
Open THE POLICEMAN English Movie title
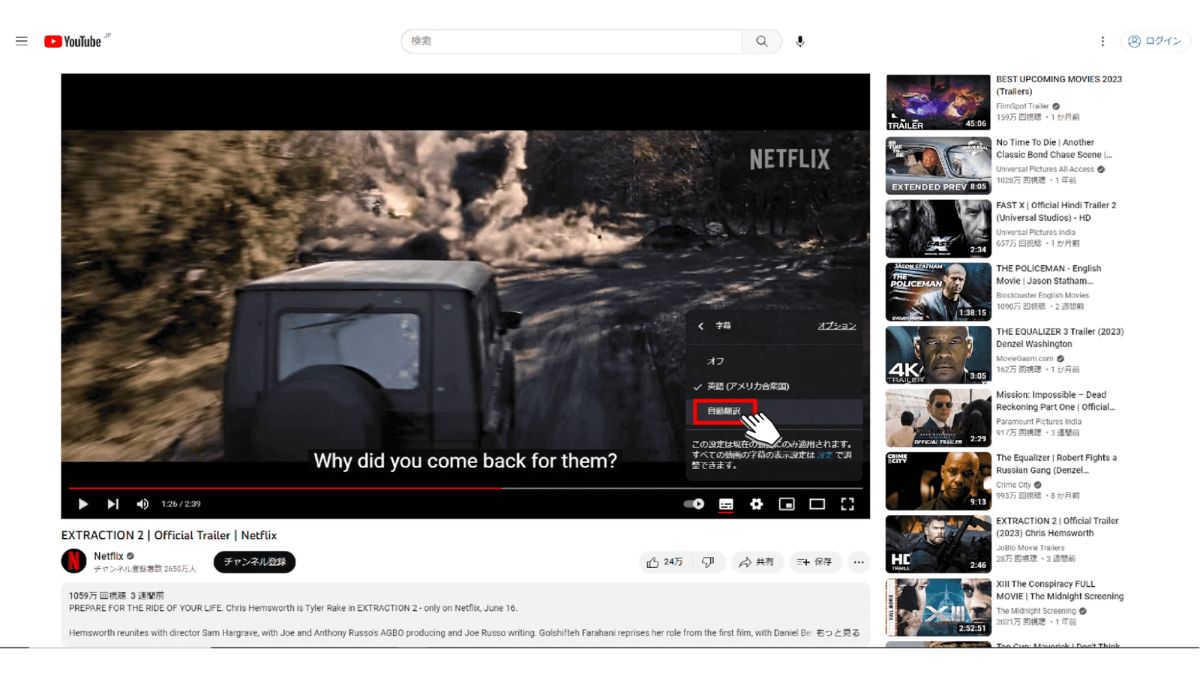pyautogui.click(x=1048, y=275)
